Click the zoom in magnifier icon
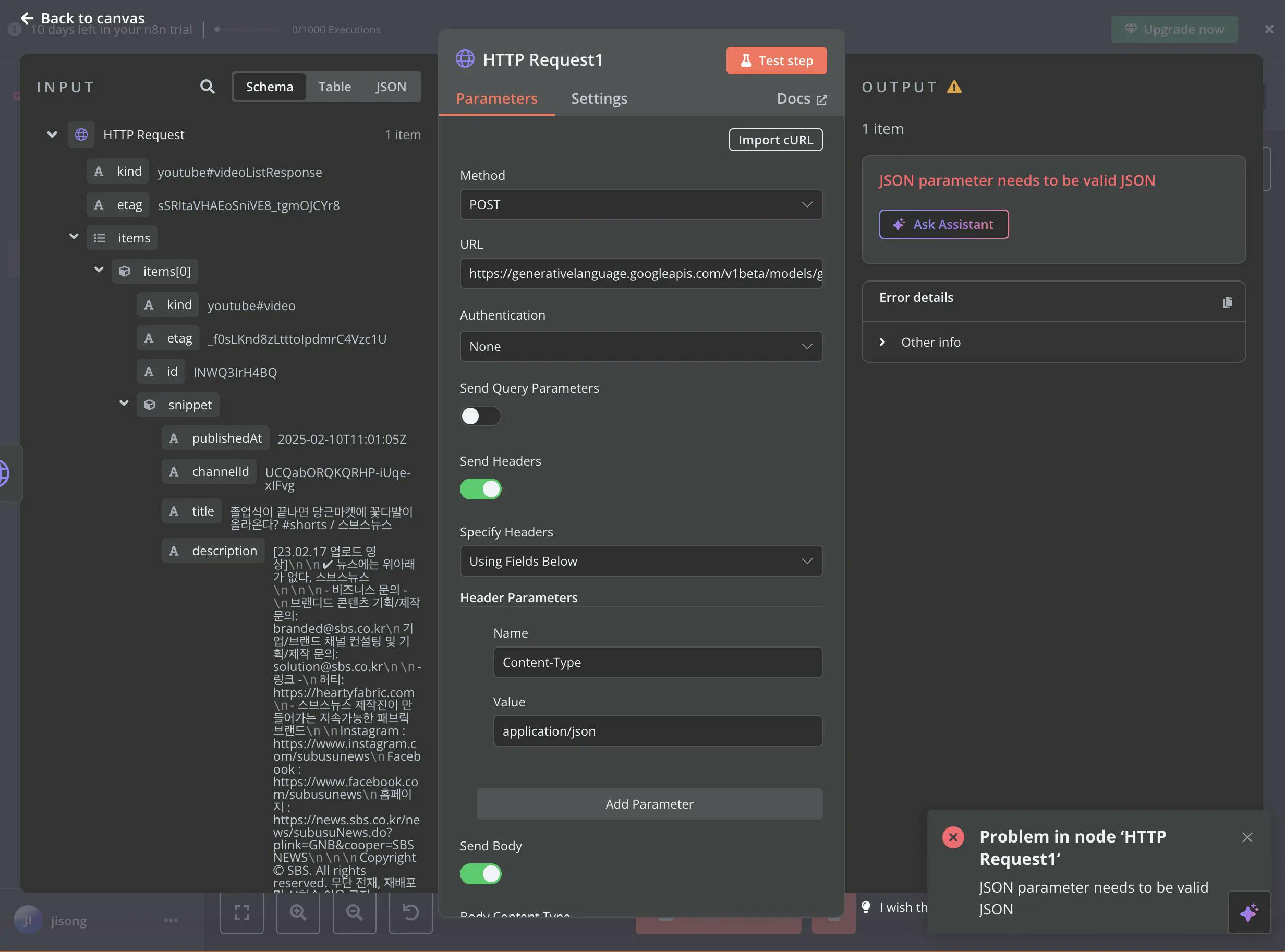Image resolution: width=1285 pixels, height=952 pixels. [297, 912]
